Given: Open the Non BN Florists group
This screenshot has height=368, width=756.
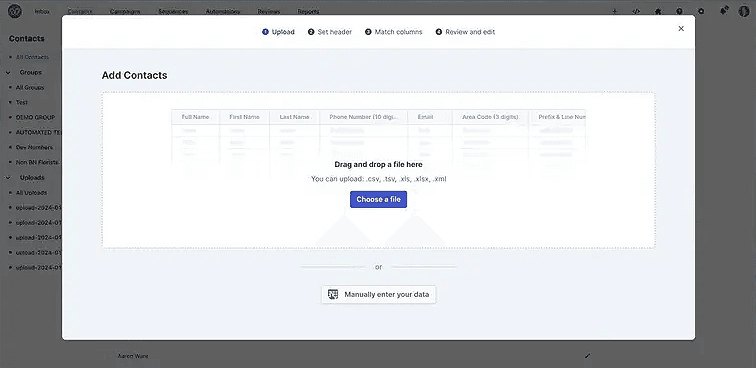Looking at the screenshot, I should click(x=37, y=162).
